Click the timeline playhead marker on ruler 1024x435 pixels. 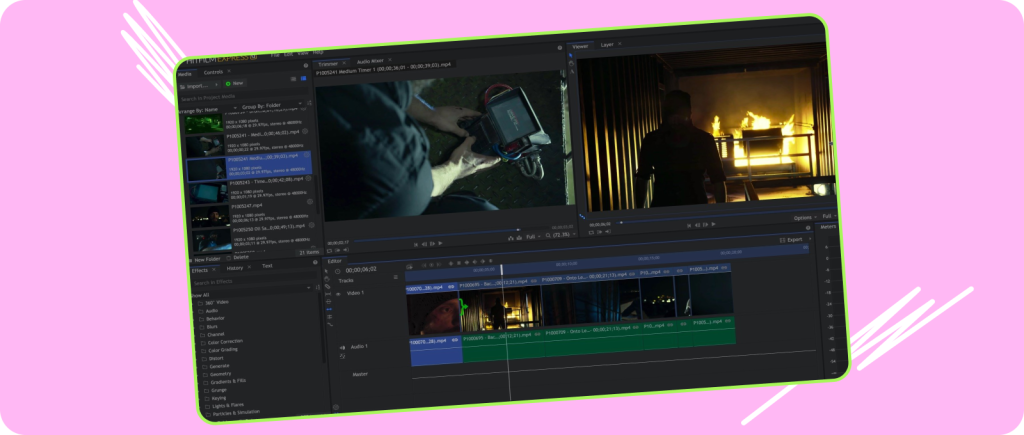502,268
